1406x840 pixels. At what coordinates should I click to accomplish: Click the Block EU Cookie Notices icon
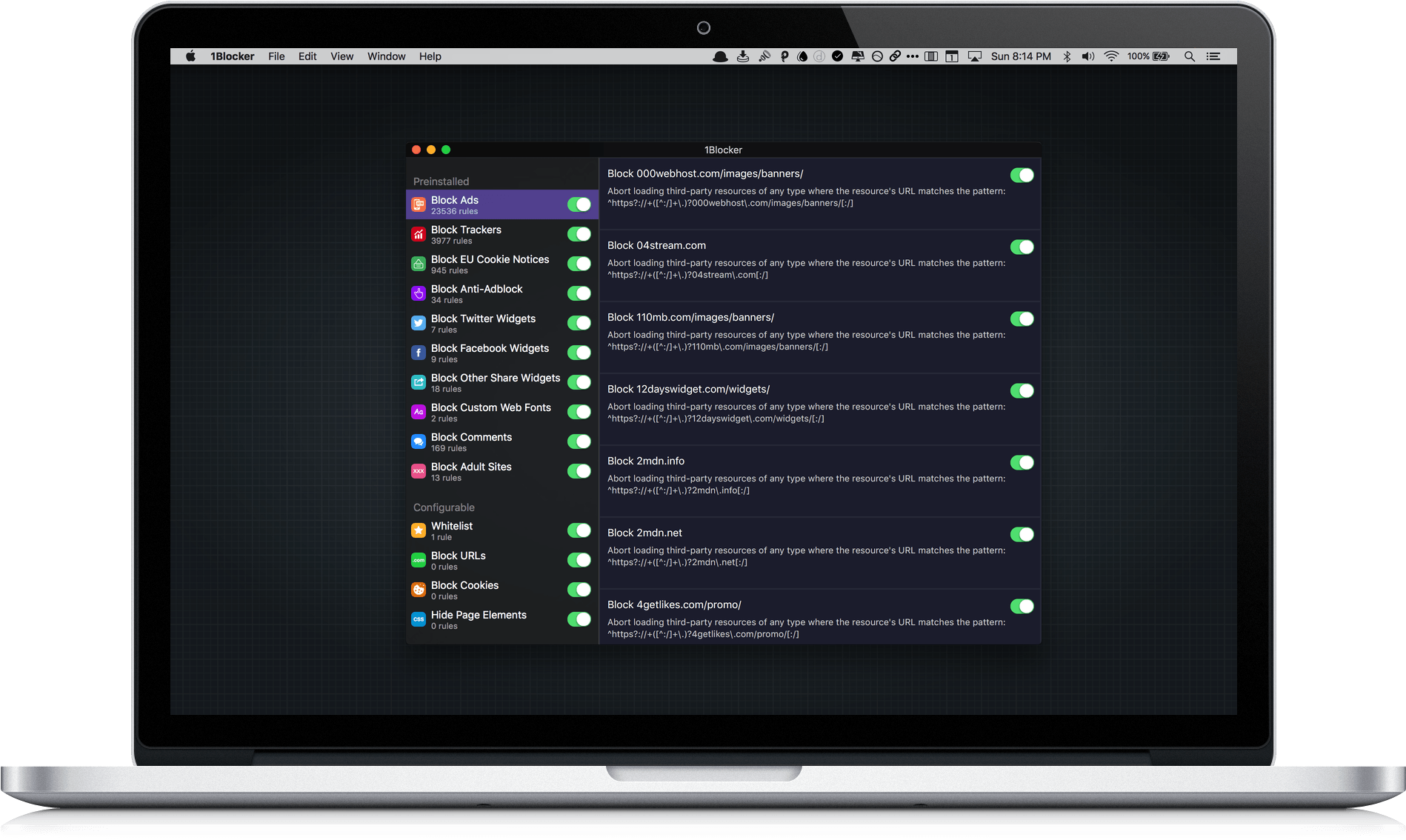tap(419, 264)
